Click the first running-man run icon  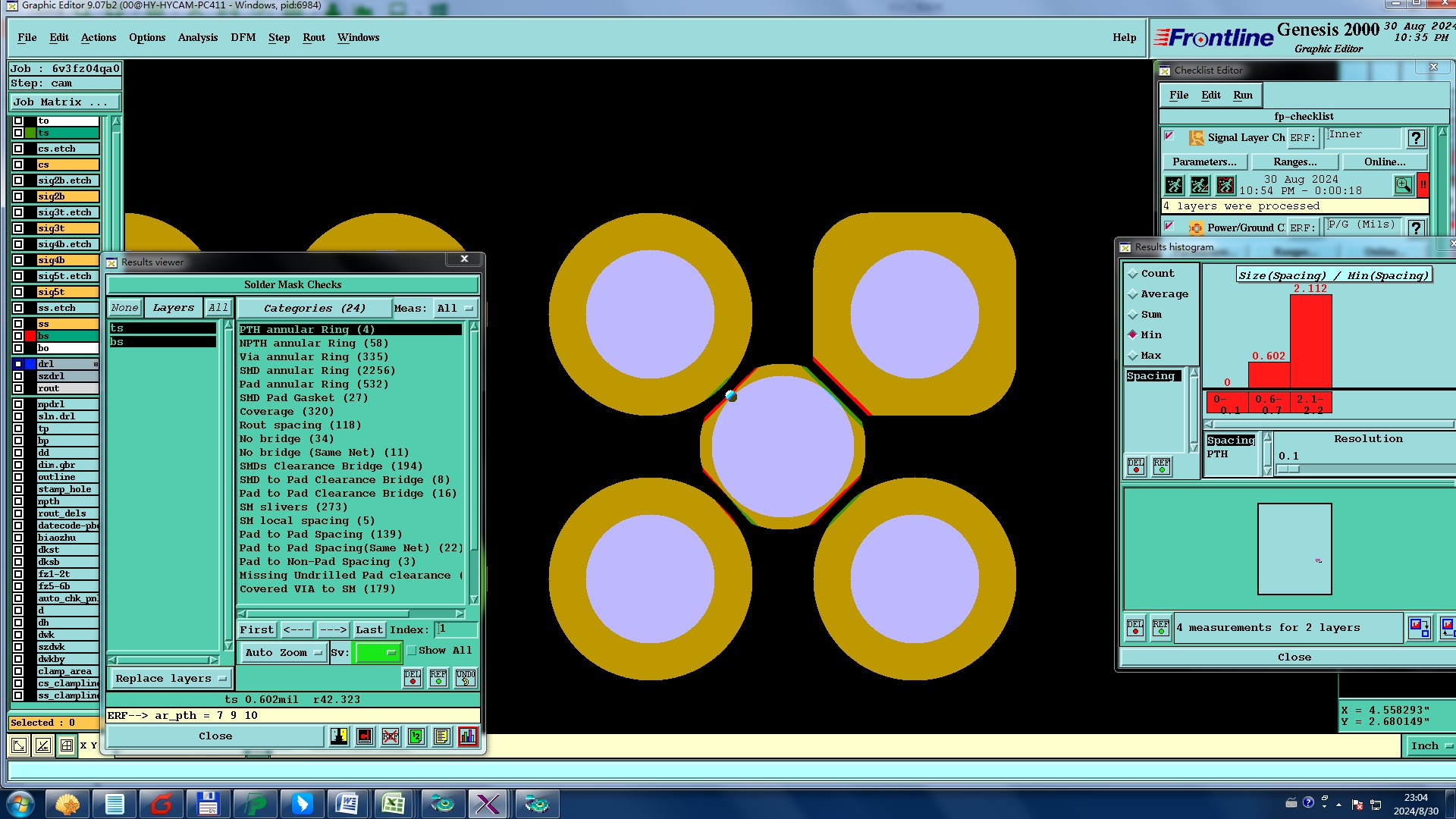click(1174, 185)
